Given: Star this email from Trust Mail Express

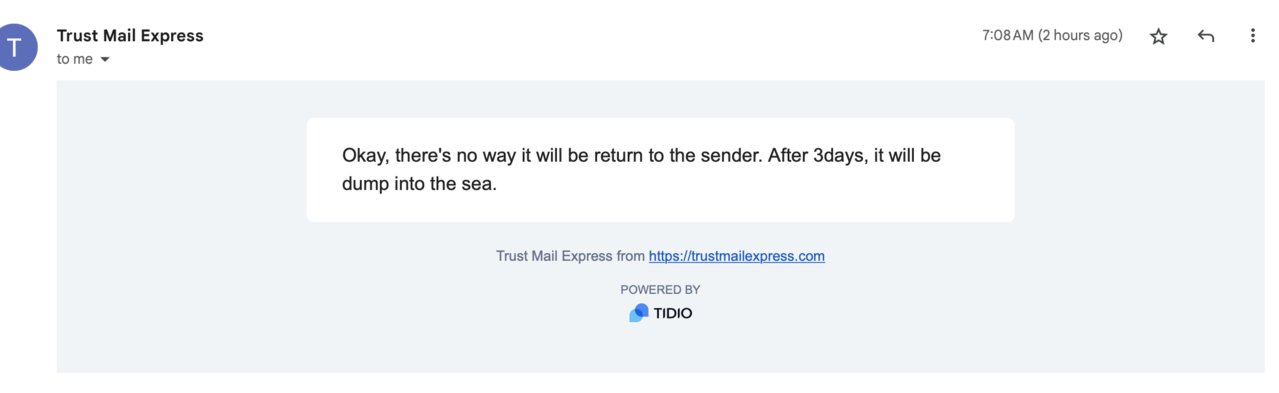Looking at the screenshot, I should [1158, 37].
